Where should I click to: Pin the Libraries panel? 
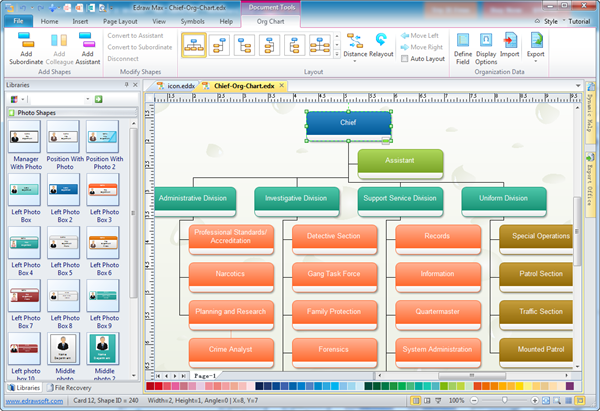click(x=127, y=85)
